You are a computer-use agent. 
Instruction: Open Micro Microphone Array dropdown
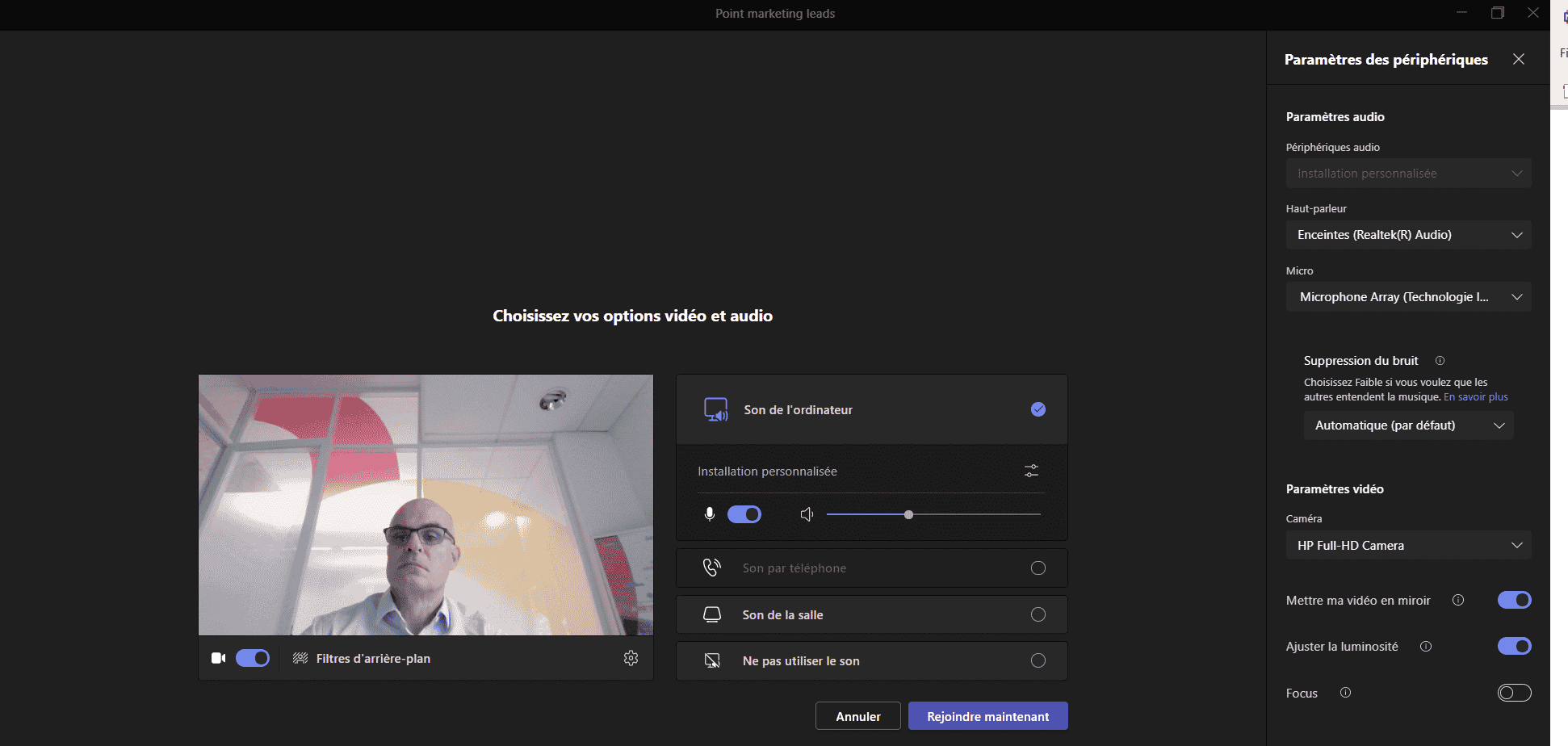click(1409, 297)
